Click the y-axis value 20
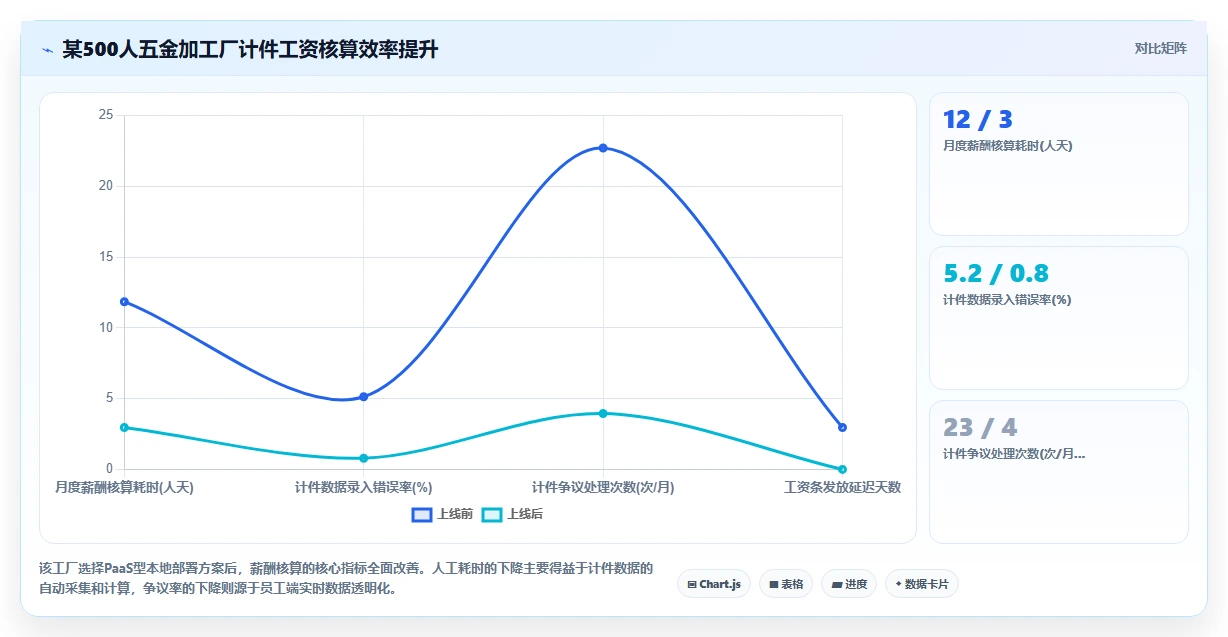1228x637 pixels. coord(106,186)
